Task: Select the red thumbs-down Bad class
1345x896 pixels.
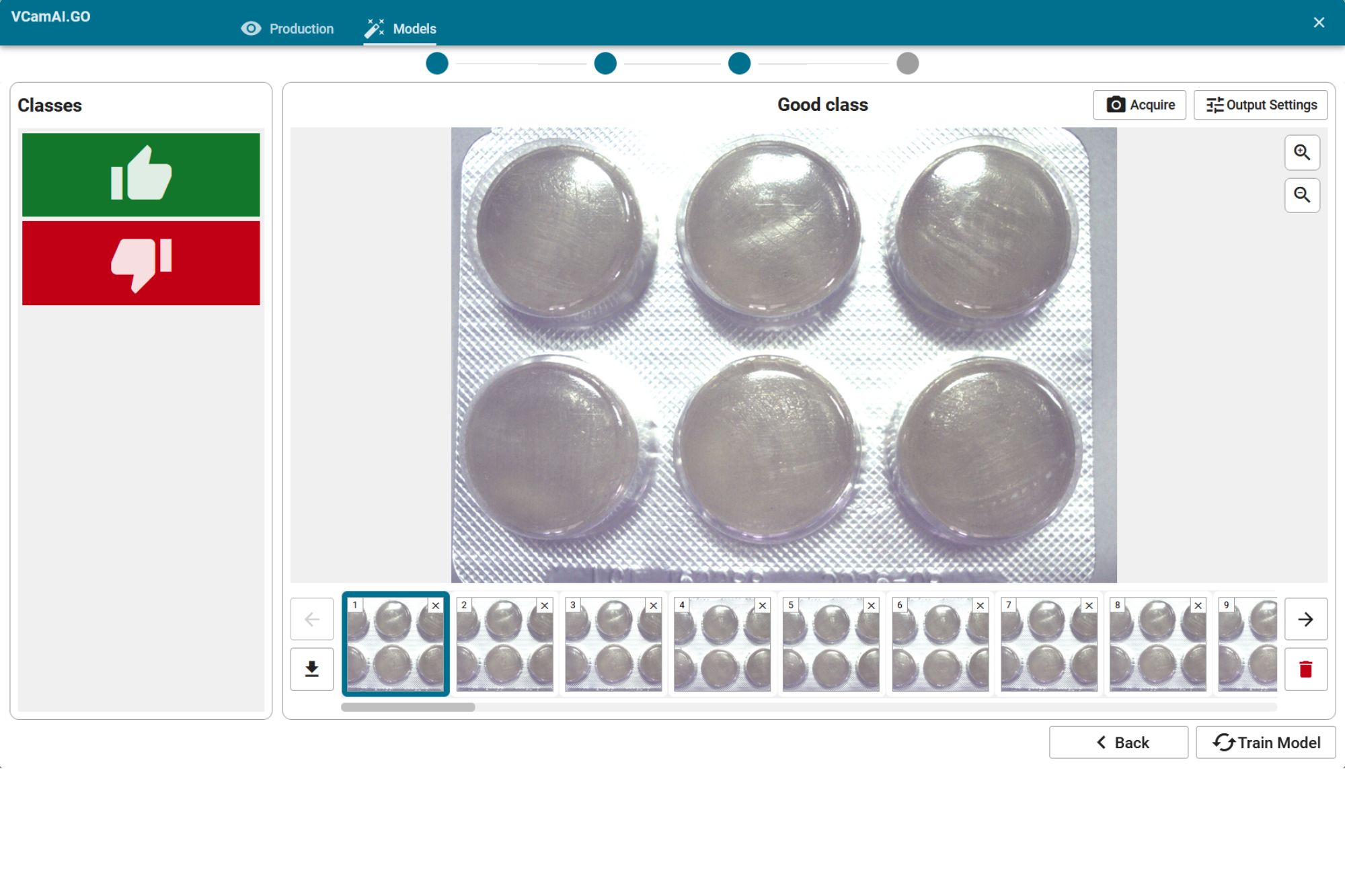Action: [x=141, y=263]
